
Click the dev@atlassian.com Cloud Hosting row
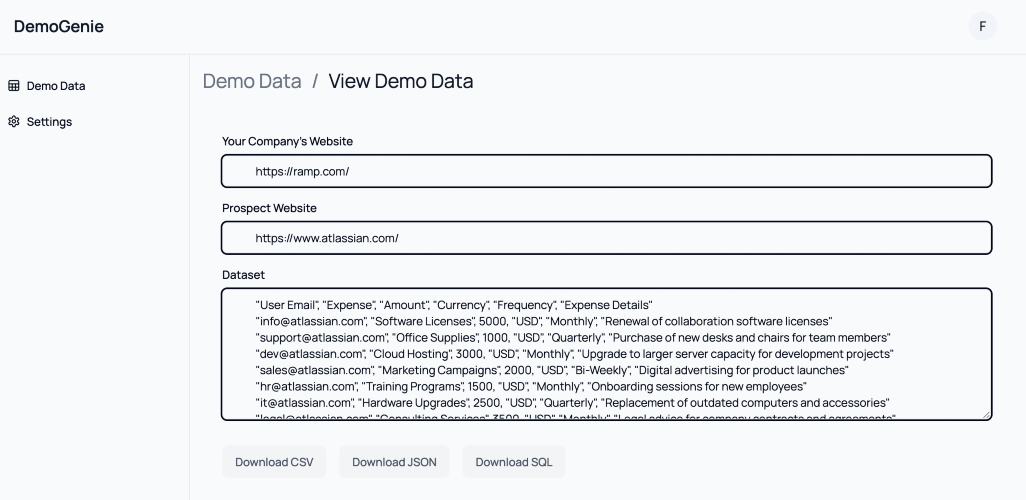click(575, 354)
